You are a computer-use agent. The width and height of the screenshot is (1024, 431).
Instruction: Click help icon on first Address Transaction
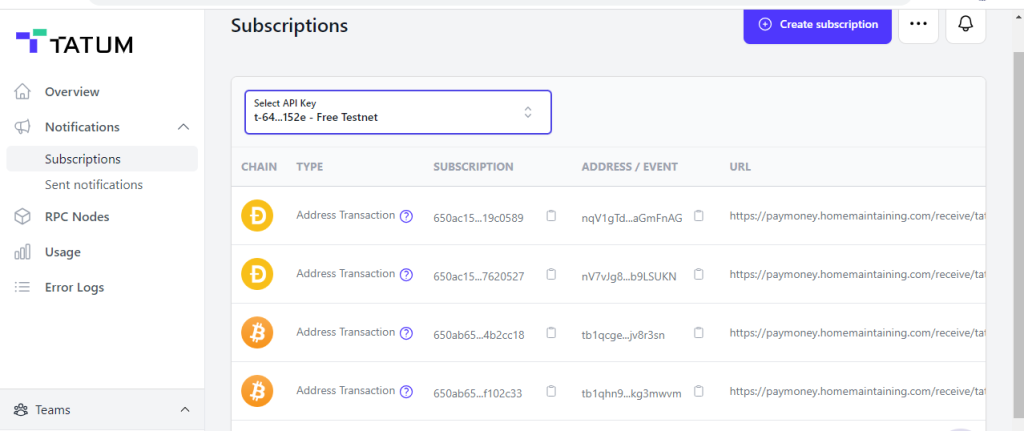[x=406, y=216]
